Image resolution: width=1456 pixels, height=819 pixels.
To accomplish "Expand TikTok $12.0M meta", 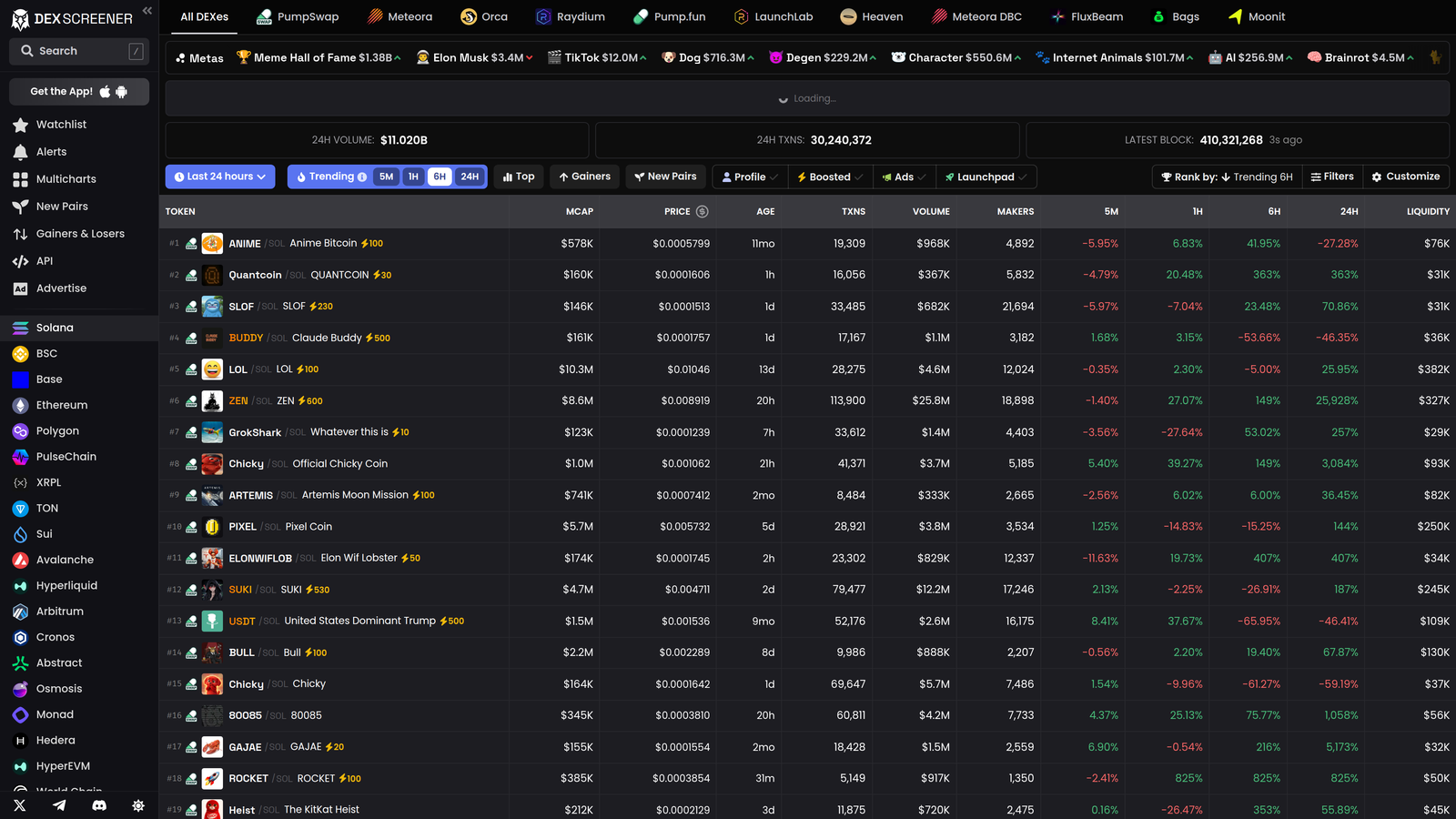I will pos(597,57).
